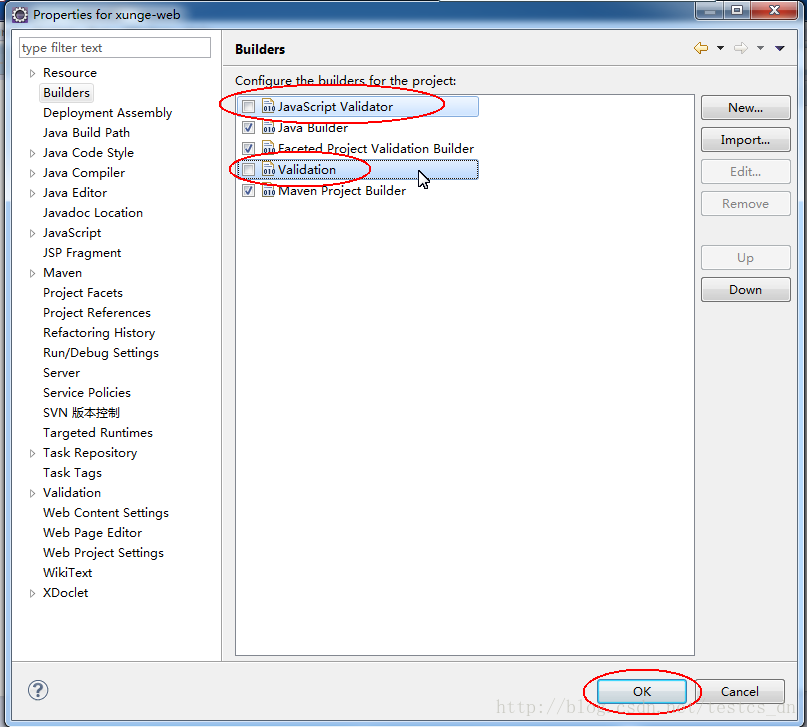Viewport: 807px width, 727px height.
Task: Confirm with the OK button
Action: point(642,691)
